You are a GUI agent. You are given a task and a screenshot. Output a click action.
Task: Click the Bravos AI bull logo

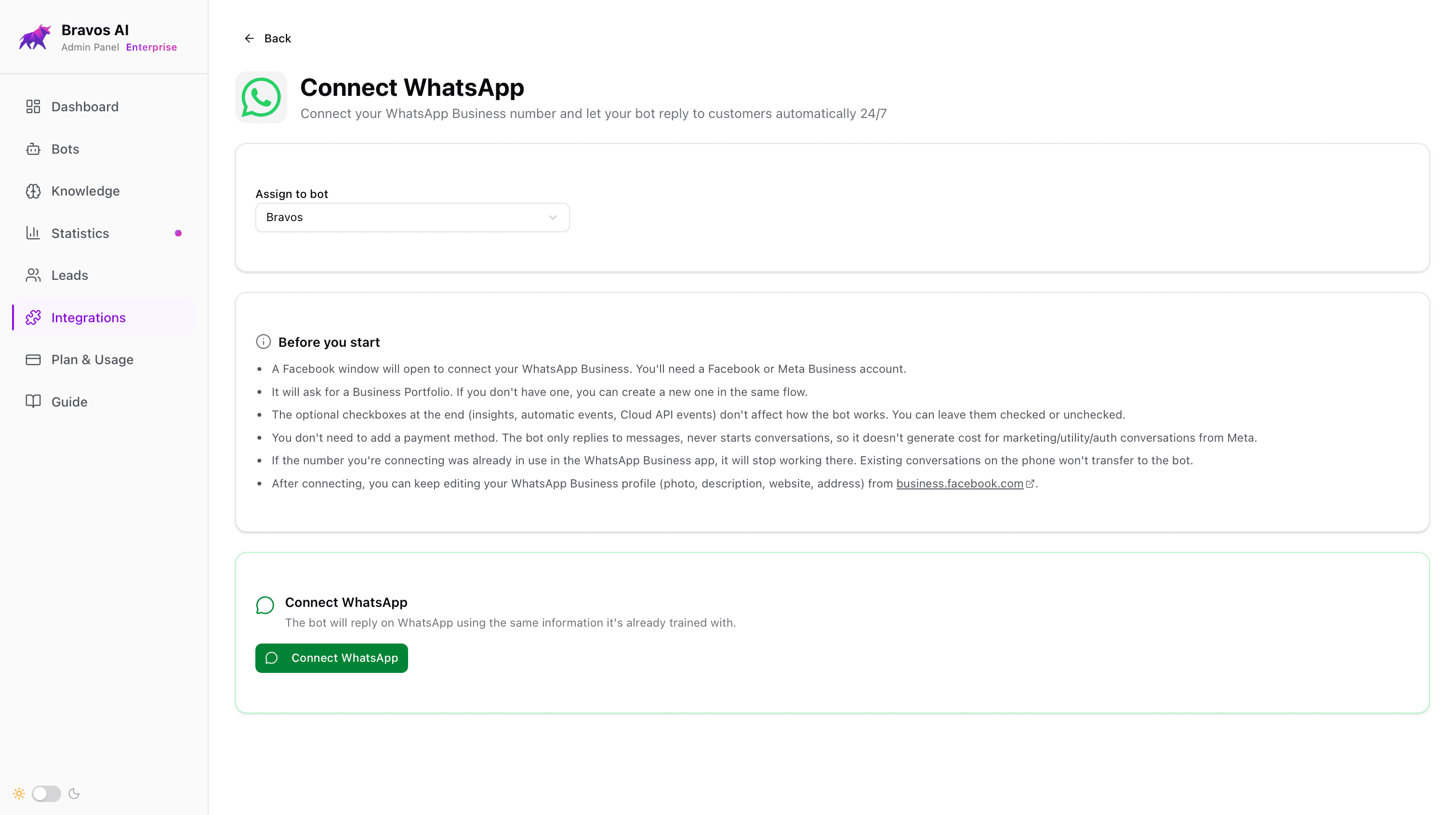pos(35,37)
